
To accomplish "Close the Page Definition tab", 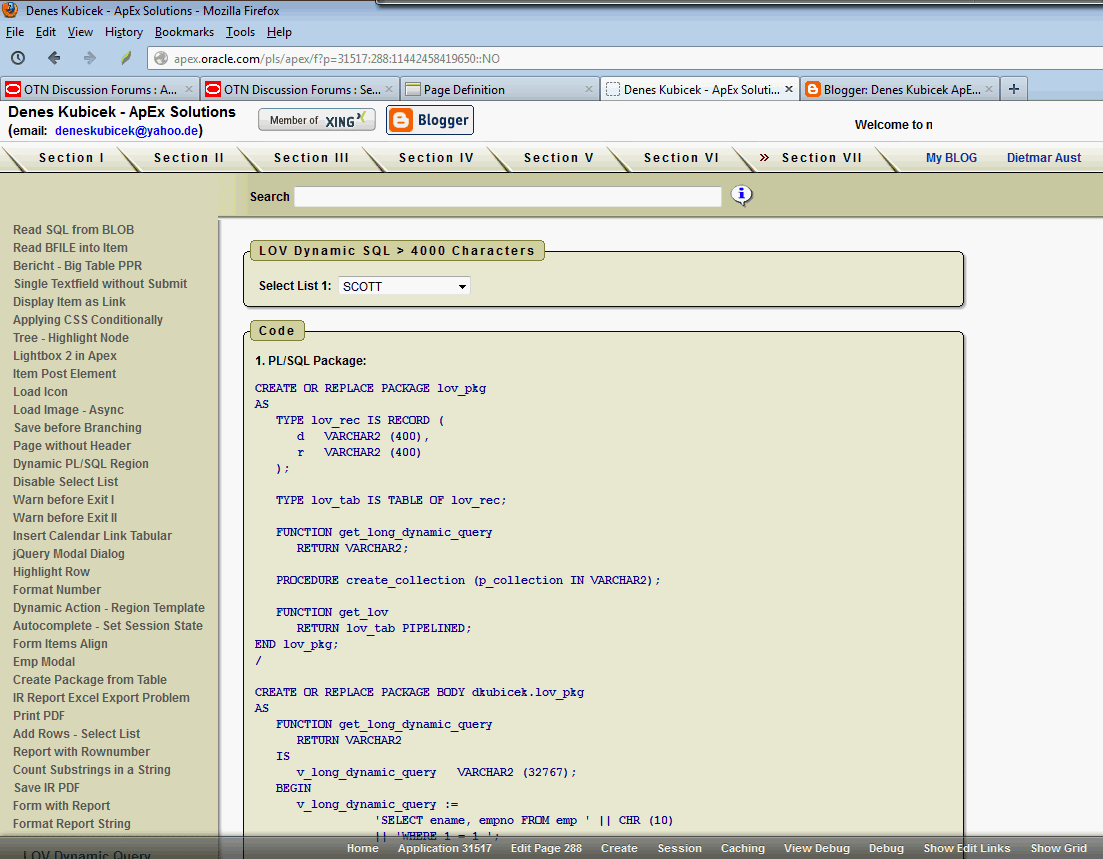I will (589, 89).
